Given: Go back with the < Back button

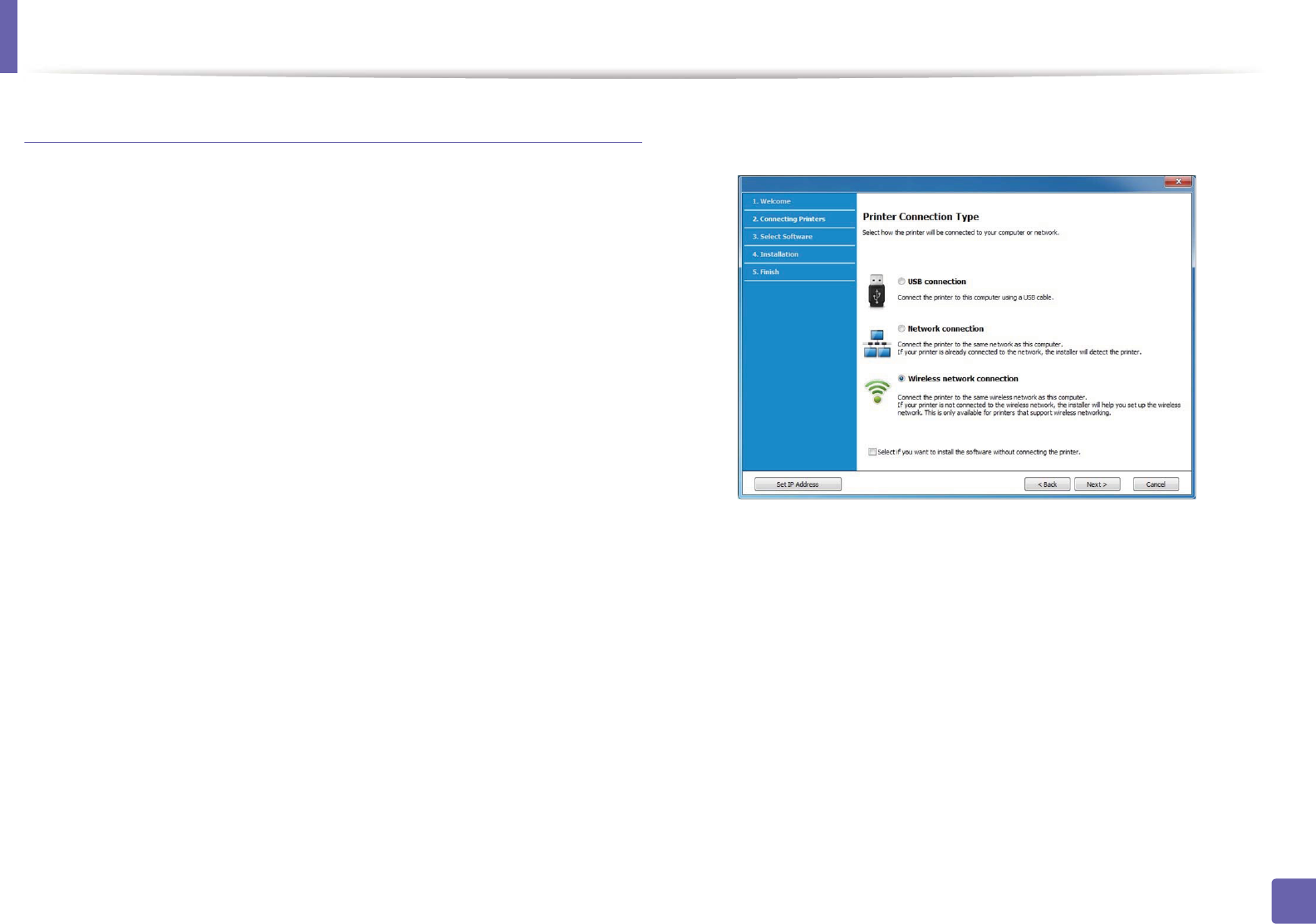Looking at the screenshot, I should click(x=1047, y=484).
